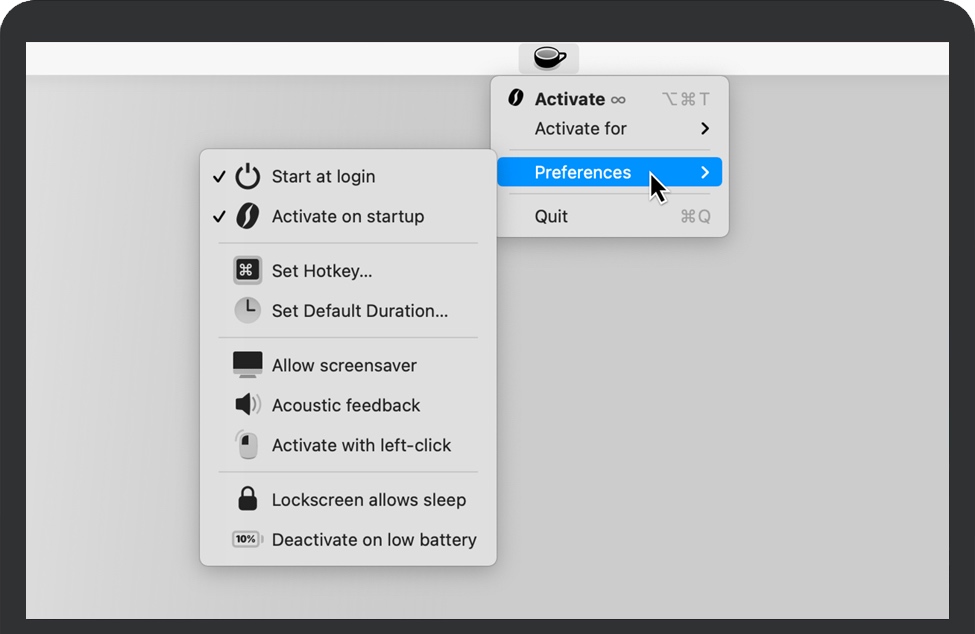Uncheck the Activate on startup checkmark
Viewport: 975px width, 634px height.
coord(219,217)
